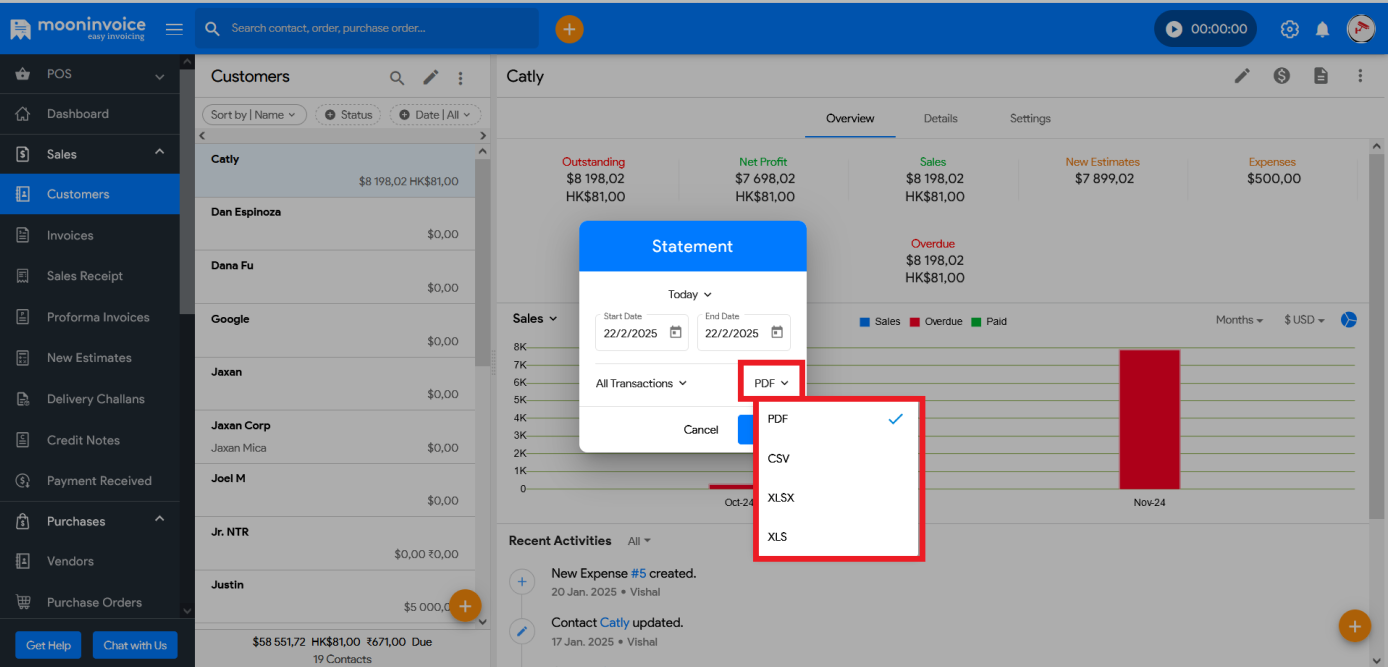The height and width of the screenshot is (667, 1388).
Task: Choose PDF from the format list
Action: [837, 419]
